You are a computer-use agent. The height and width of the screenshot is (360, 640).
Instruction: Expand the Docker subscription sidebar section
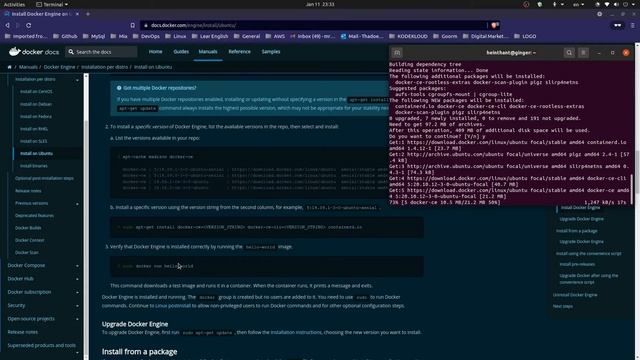point(77,293)
